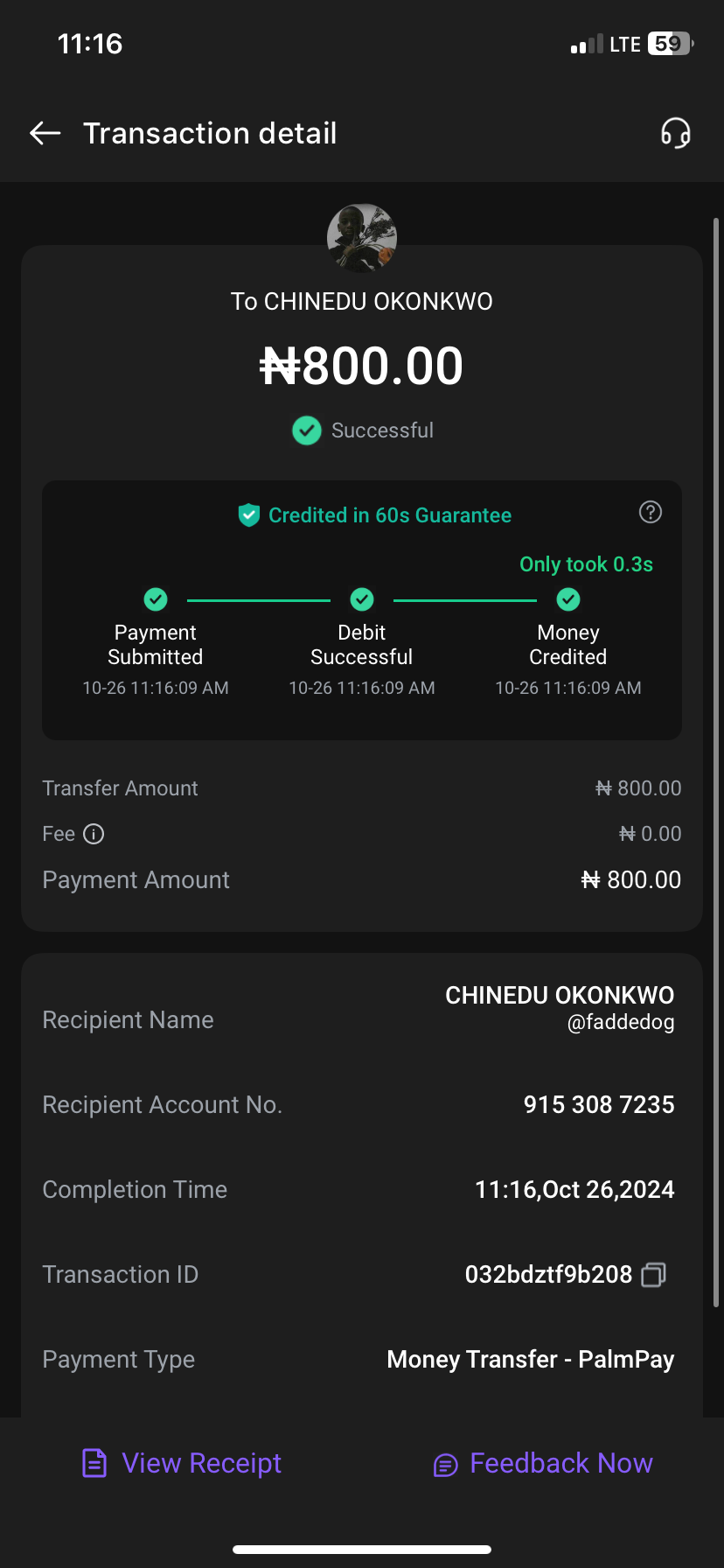Open the guarantee help question mark
Screen dimensions: 724x1568
pyautogui.click(x=651, y=512)
